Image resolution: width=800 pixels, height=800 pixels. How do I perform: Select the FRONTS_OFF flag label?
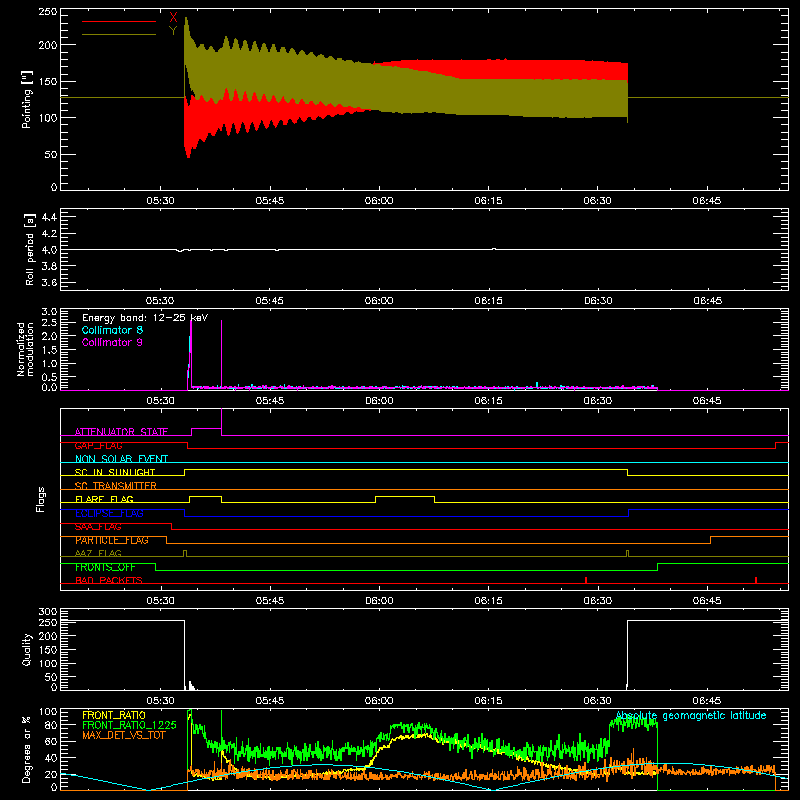click(x=105, y=567)
